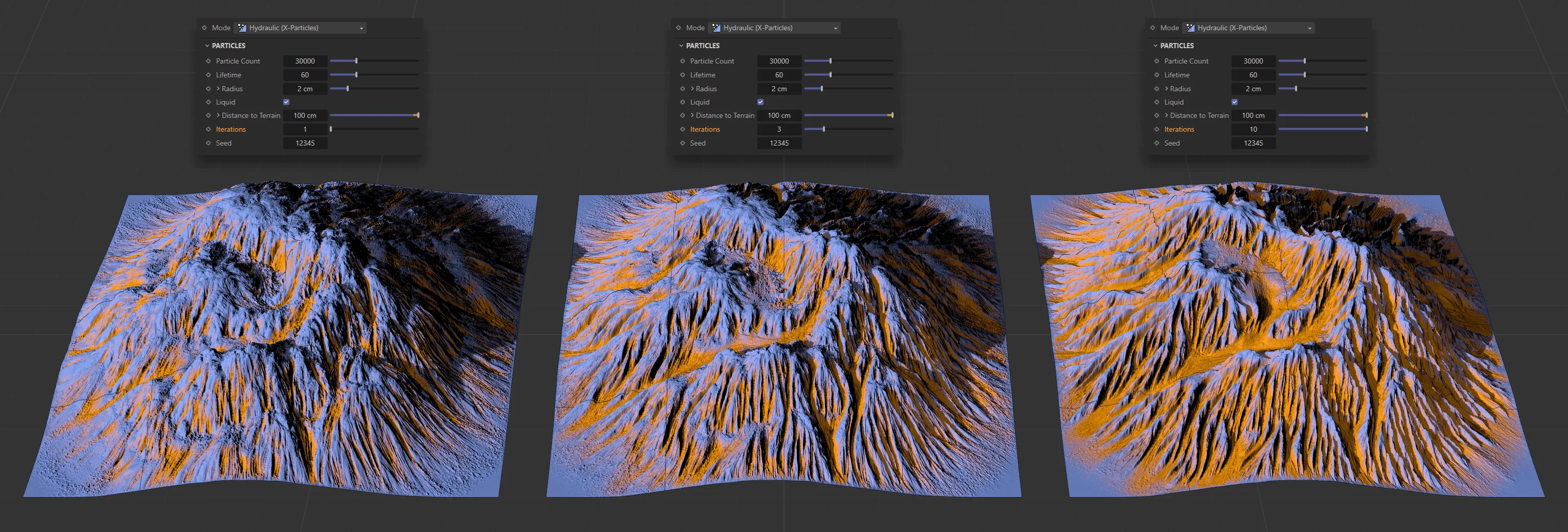The height and width of the screenshot is (532, 1568).
Task: Click the keyframe diamond next to Distance to Terrain in the right panel
Action: pyautogui.click(x=1158, y=115)
